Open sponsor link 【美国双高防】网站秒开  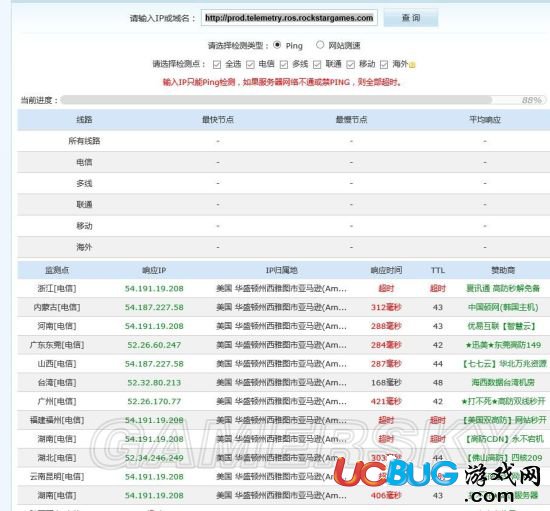click(504, 420)
